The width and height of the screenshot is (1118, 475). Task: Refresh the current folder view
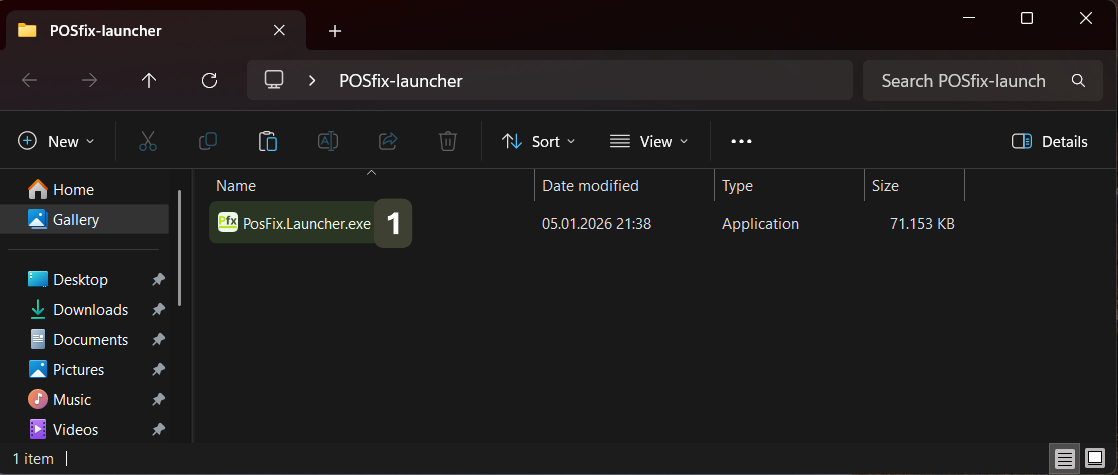[x=209, y=81]
